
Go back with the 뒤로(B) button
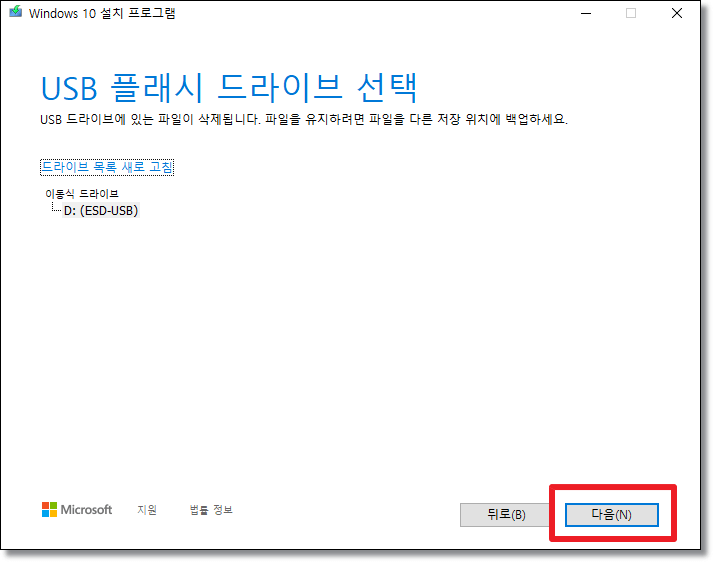506,515
